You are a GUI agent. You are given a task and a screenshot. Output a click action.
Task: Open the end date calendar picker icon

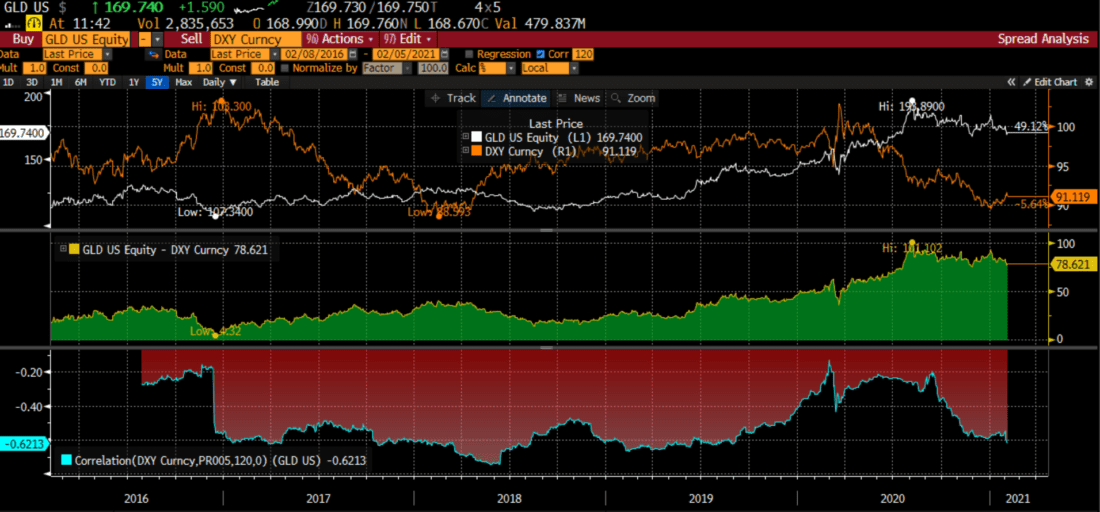444,54
